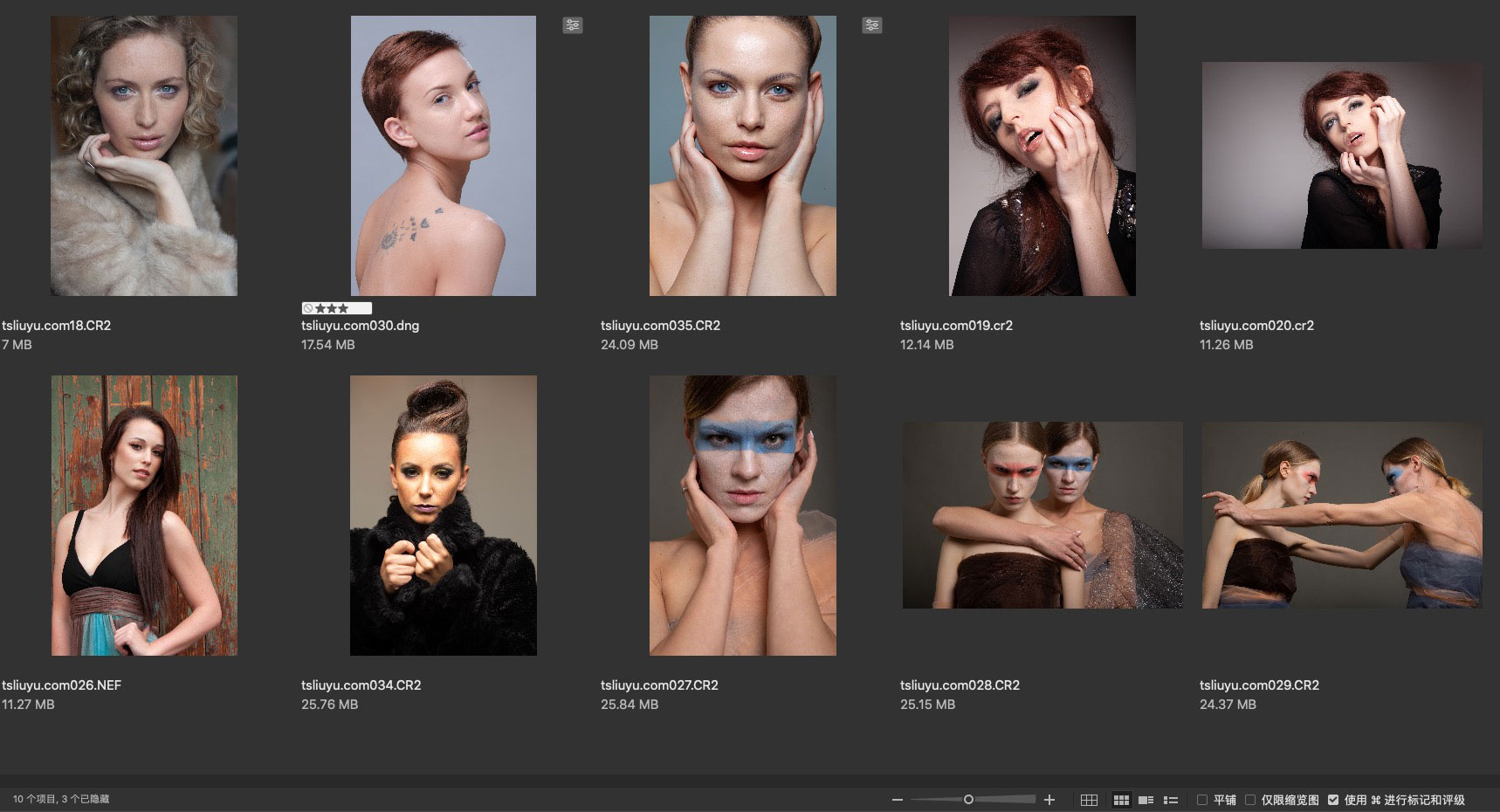The image size is (1500, 812).
Task: Lock the thumbnail grid view
Action: point(1089,800)
